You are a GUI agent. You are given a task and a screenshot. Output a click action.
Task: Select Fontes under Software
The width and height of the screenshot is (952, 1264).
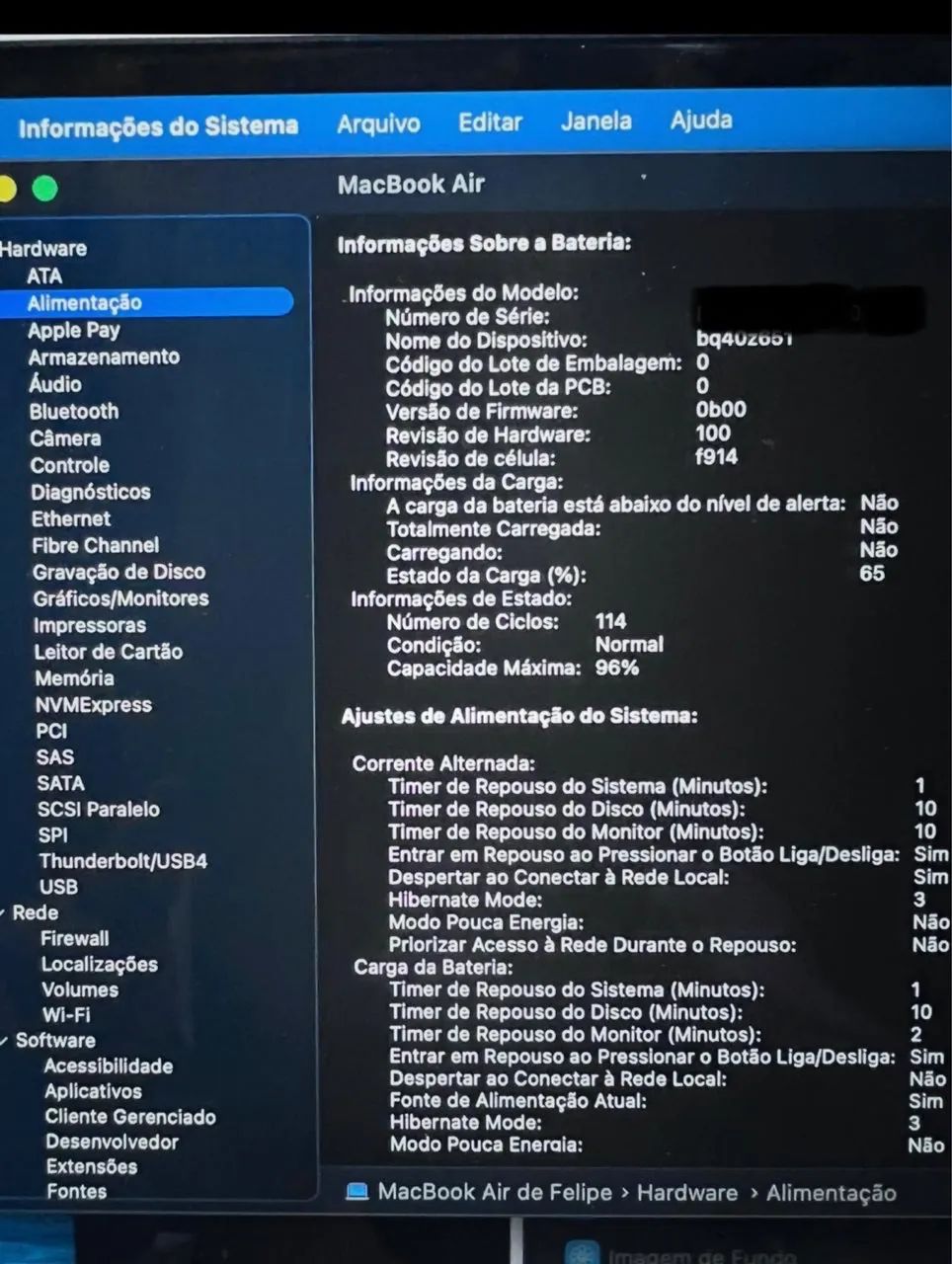76,1191
